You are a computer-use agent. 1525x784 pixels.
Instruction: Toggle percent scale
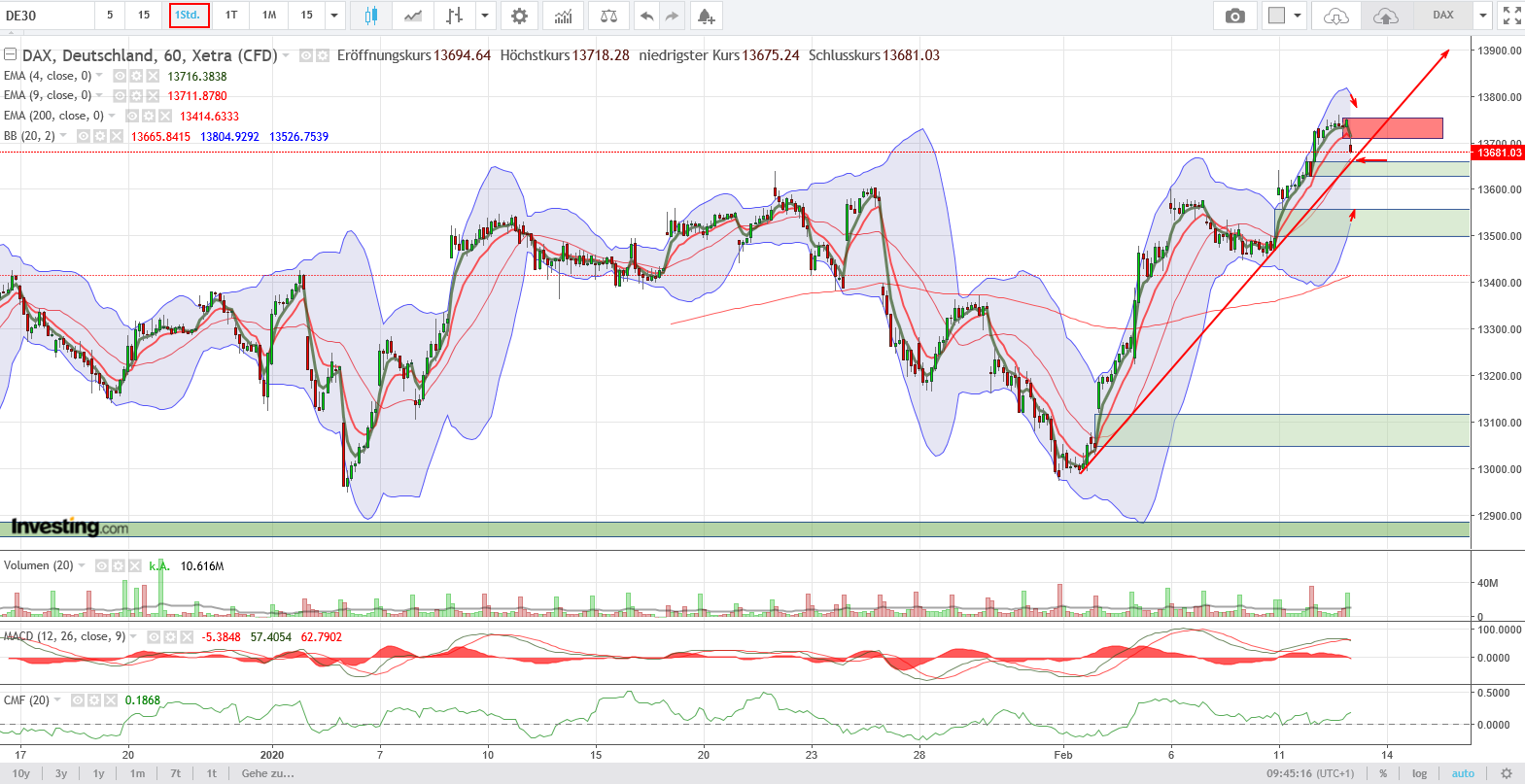pyautogui.click(x=1382, y=773)
